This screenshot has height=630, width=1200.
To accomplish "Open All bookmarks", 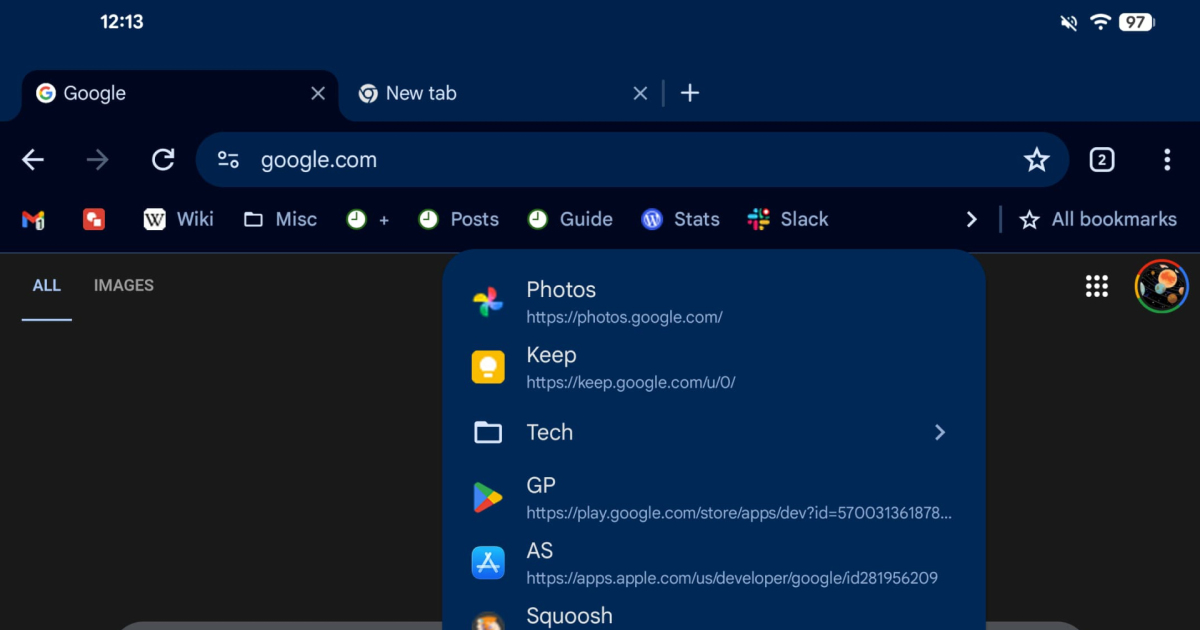I will point(1097,220).
